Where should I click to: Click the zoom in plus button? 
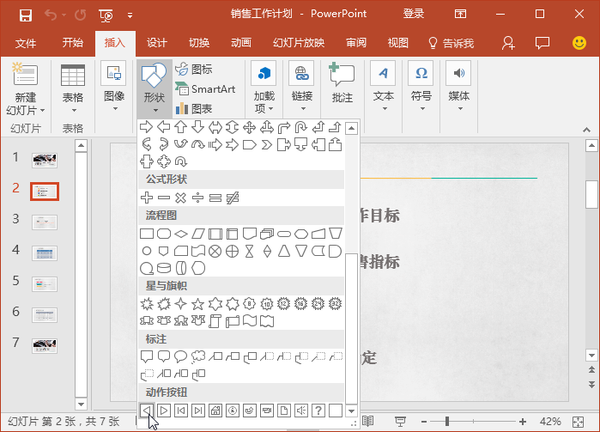coord(523,422)
